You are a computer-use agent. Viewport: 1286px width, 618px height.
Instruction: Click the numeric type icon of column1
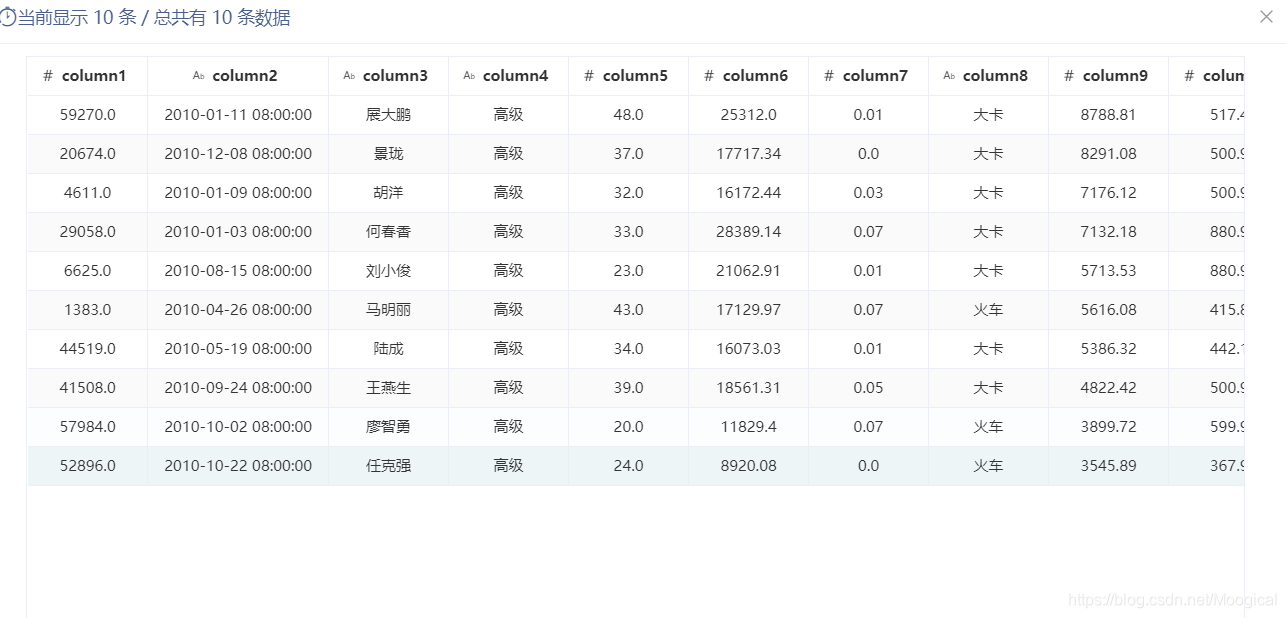point(48,76)
